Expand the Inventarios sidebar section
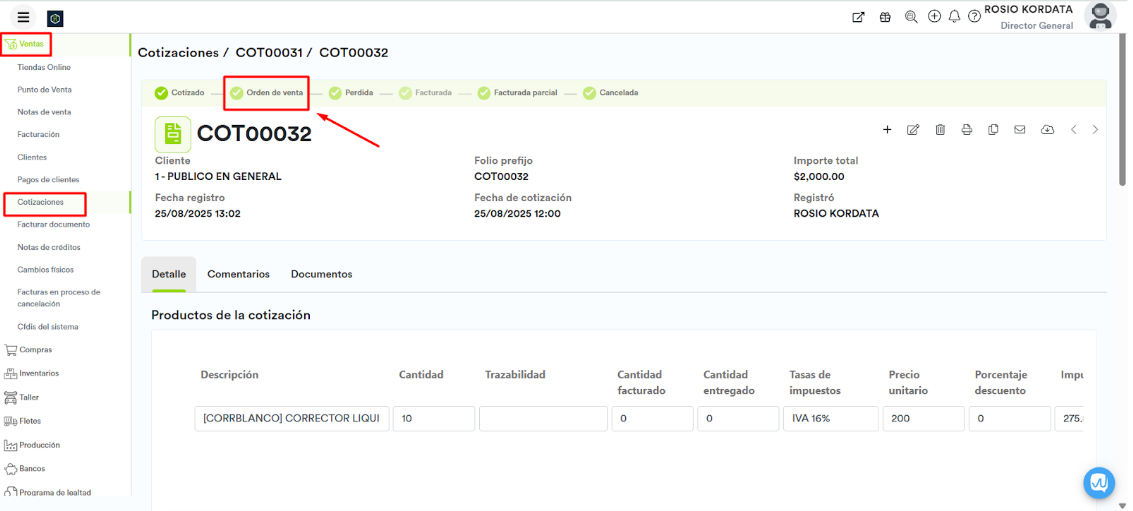Screen dimensions: 1133x511 click(x=38, y=373)
